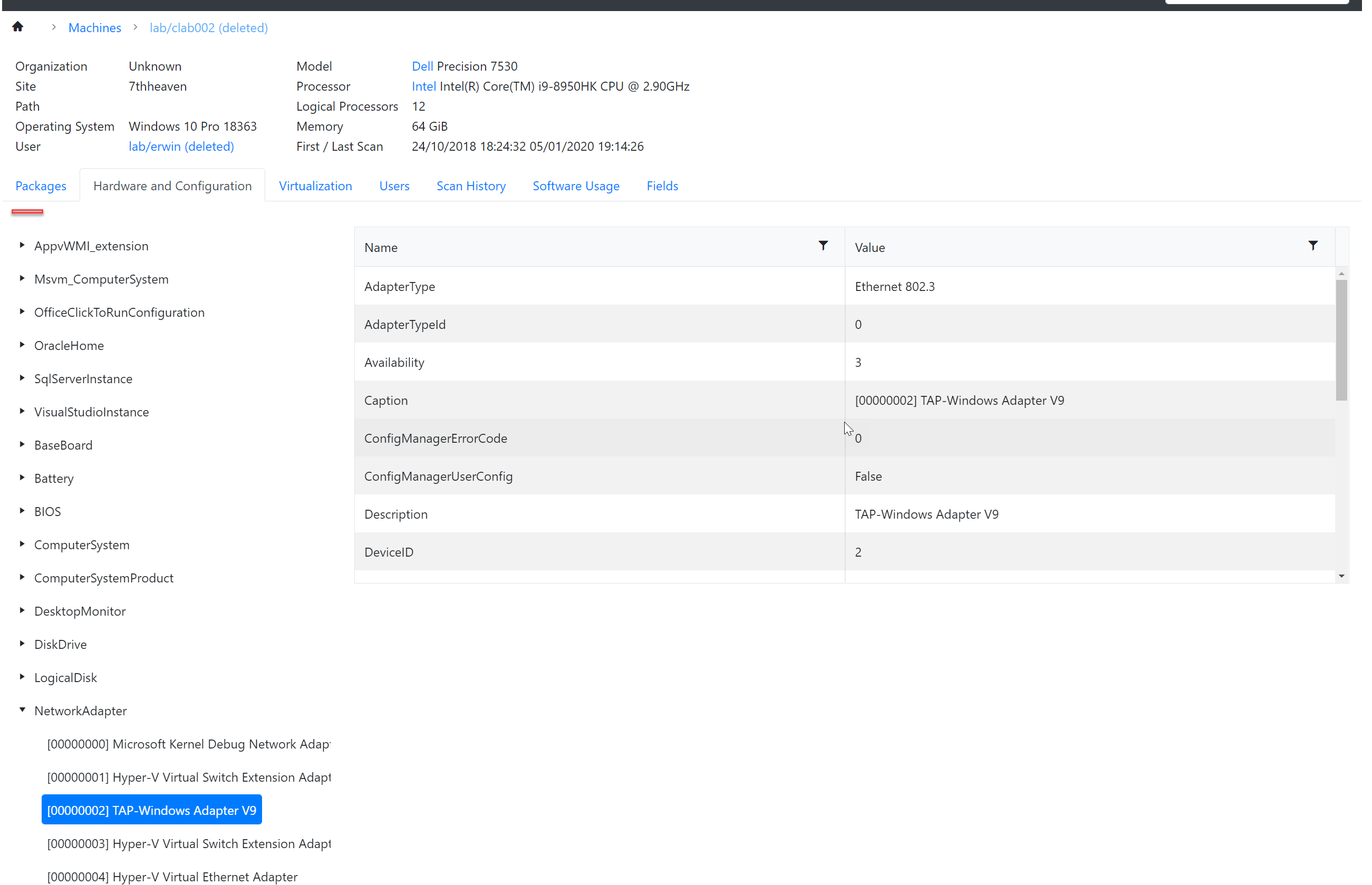Expand the OracleHome node

(22, 345)
